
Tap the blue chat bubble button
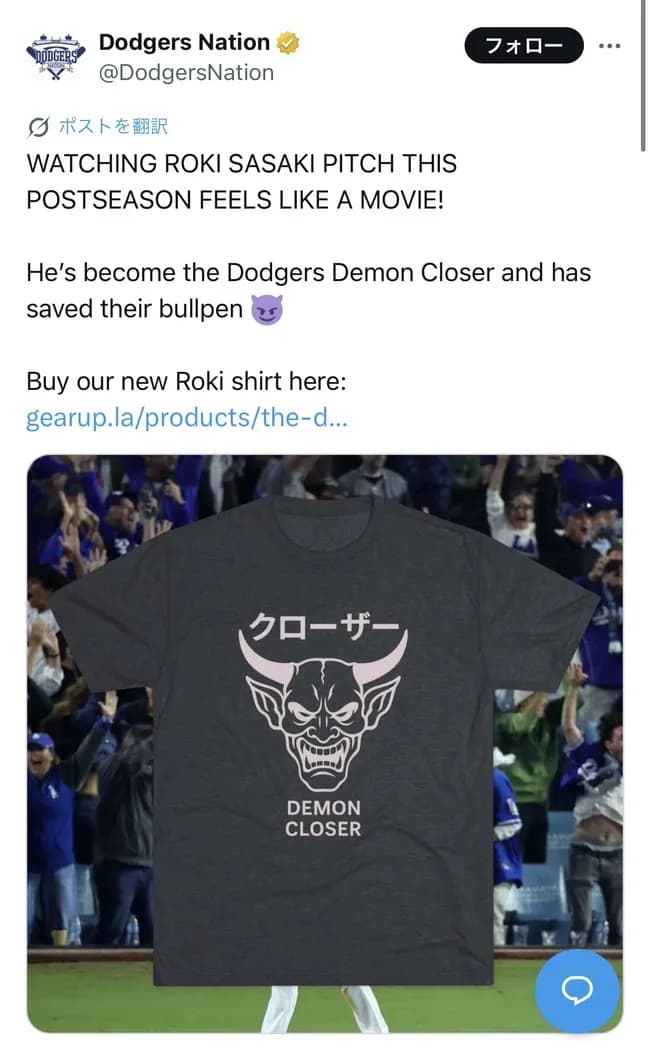tap(577, 990)
